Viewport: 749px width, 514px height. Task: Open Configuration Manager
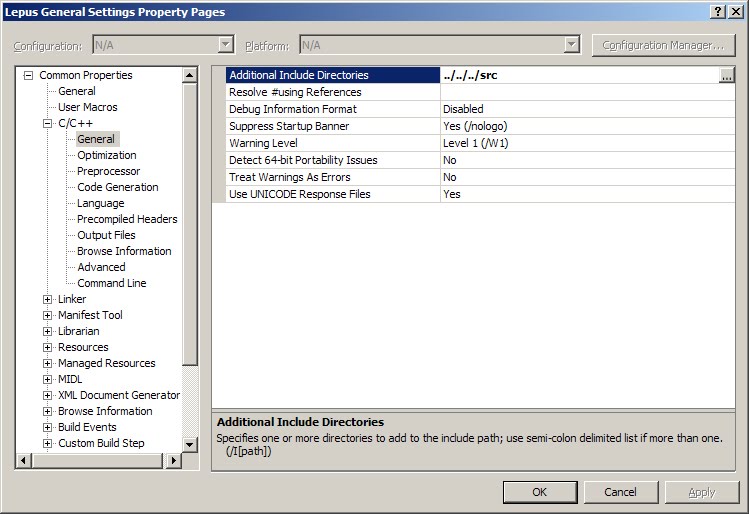point(663,45)
